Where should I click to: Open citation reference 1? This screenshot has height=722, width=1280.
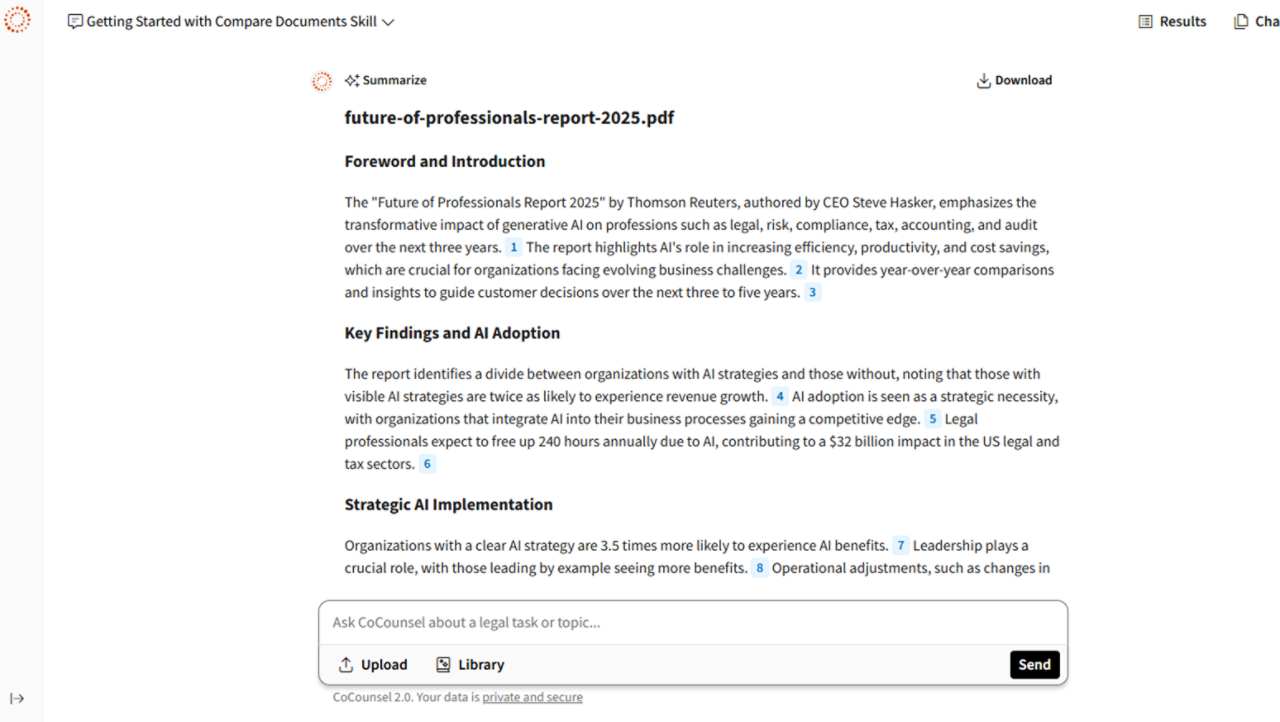coord(514,248)
